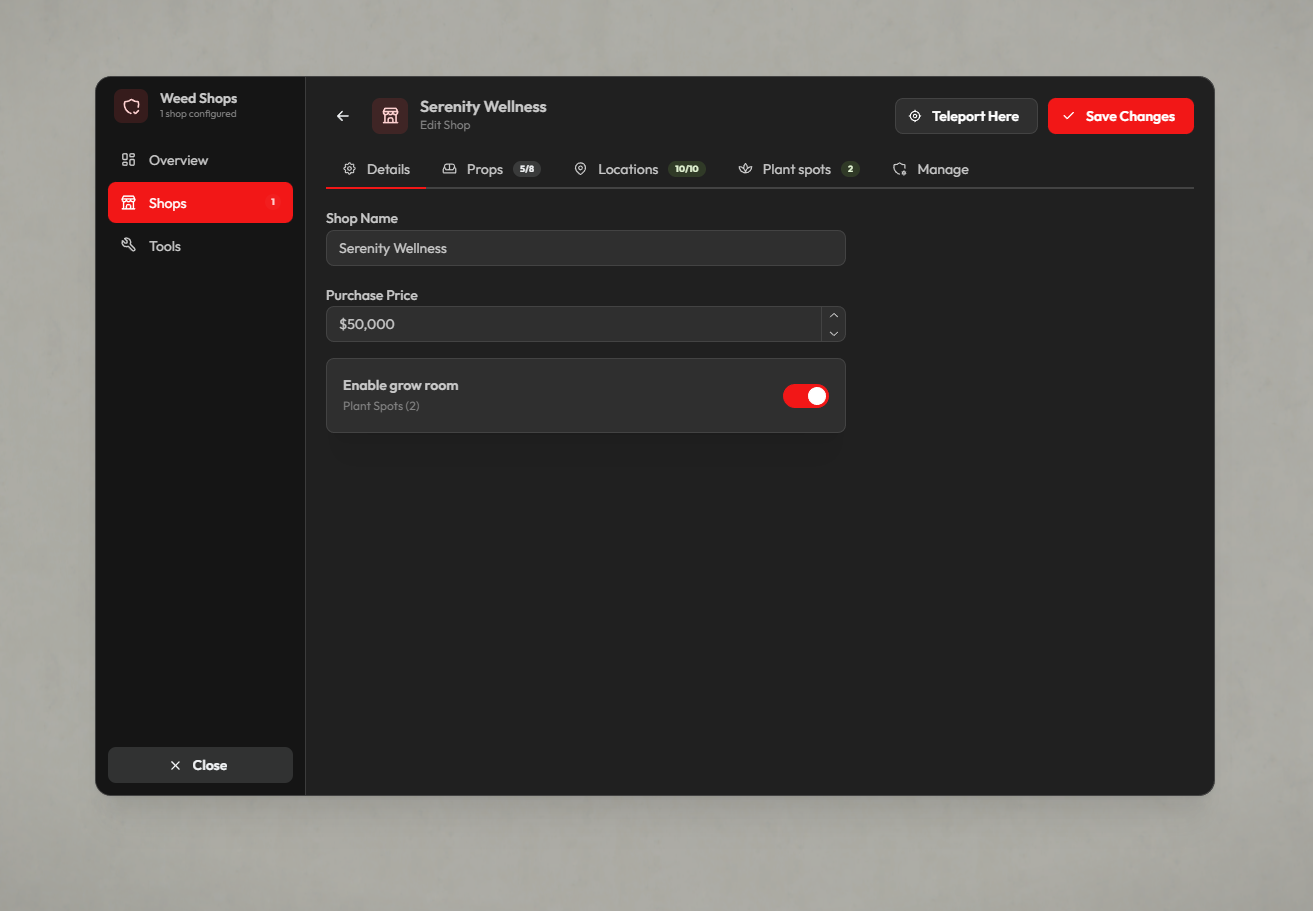Click the Plant spots badge showing 2

[x=850, y=169]
